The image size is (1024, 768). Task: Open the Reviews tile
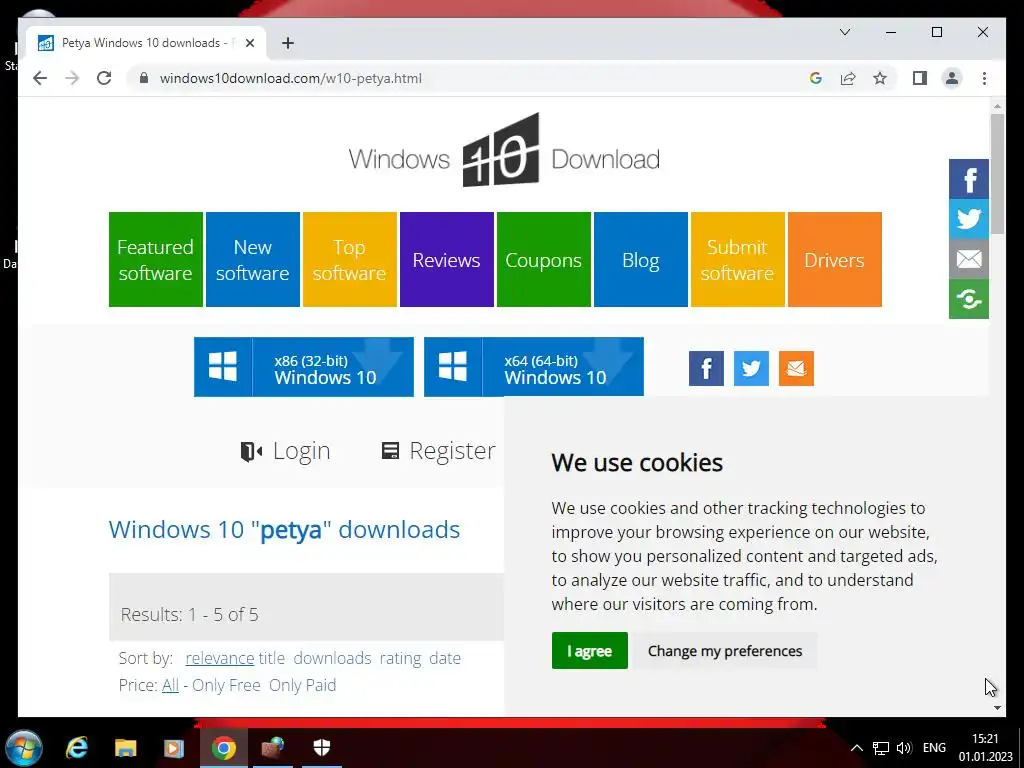coord(447,259)
